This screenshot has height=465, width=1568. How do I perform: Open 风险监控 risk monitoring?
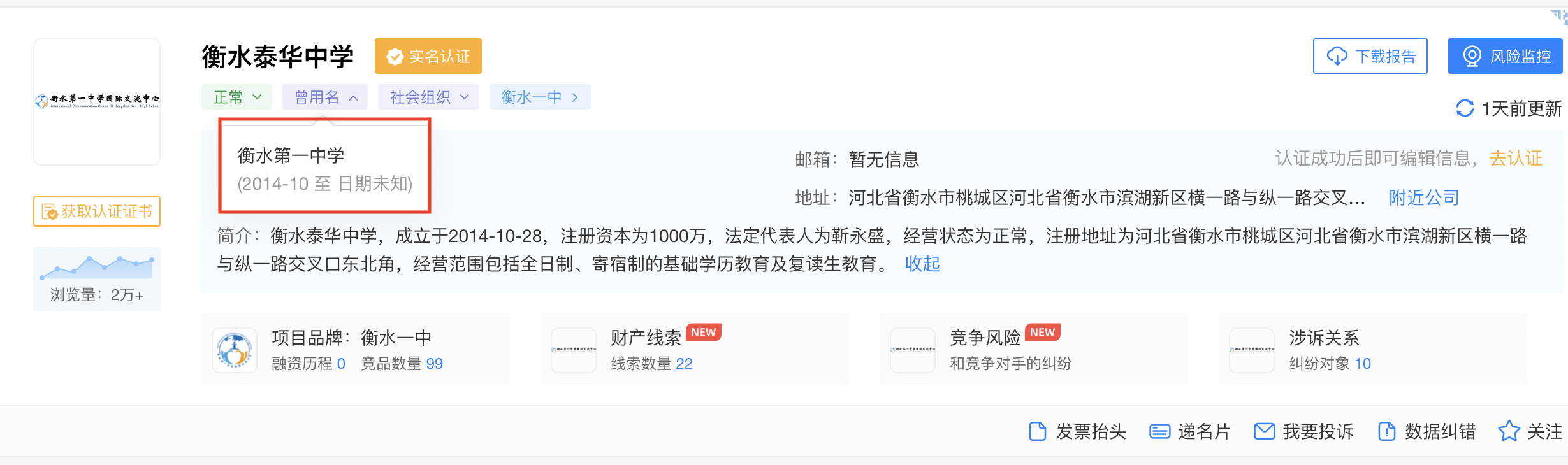(1505, 56)
